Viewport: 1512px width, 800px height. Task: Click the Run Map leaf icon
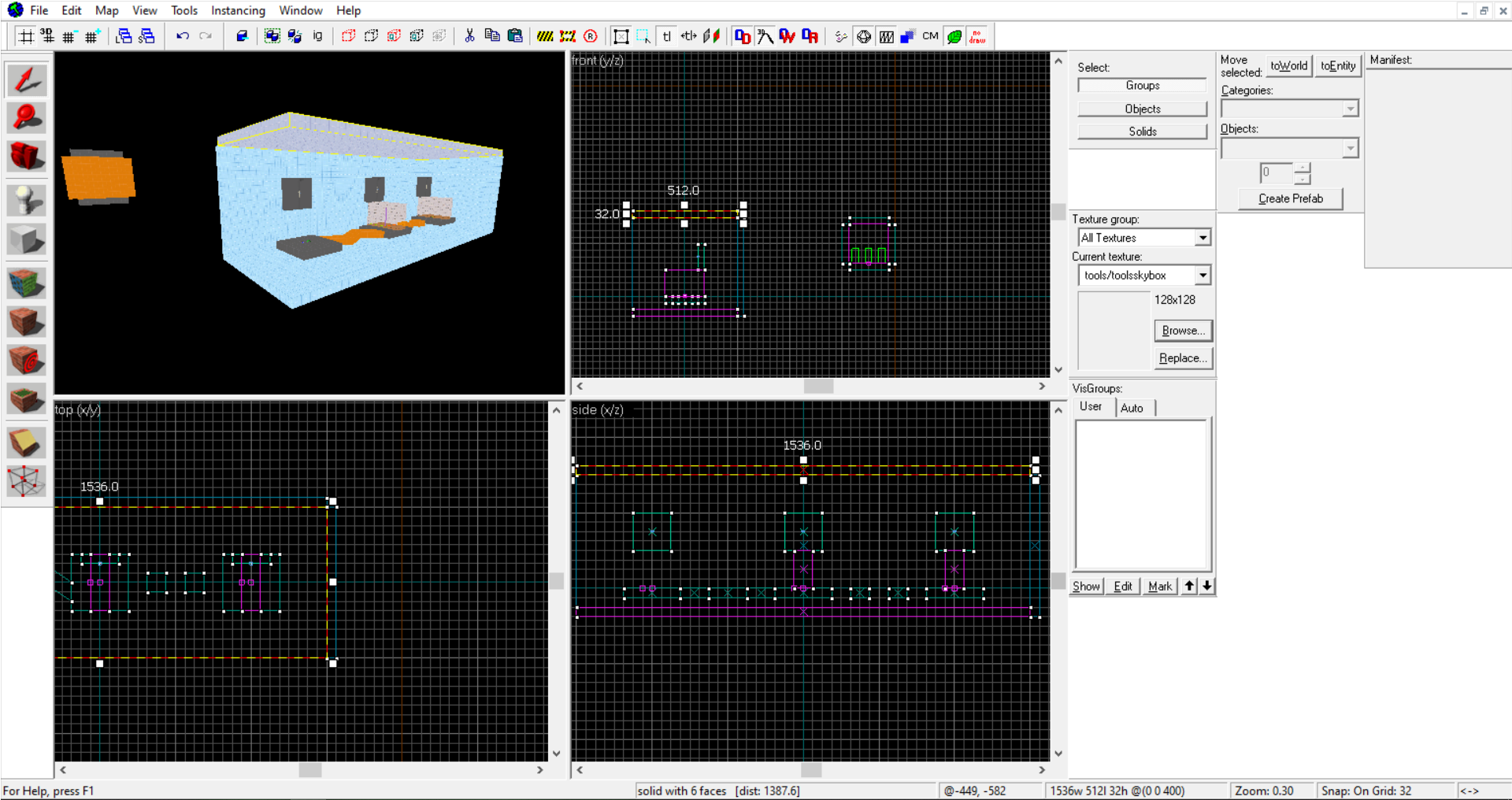[954, 36]
